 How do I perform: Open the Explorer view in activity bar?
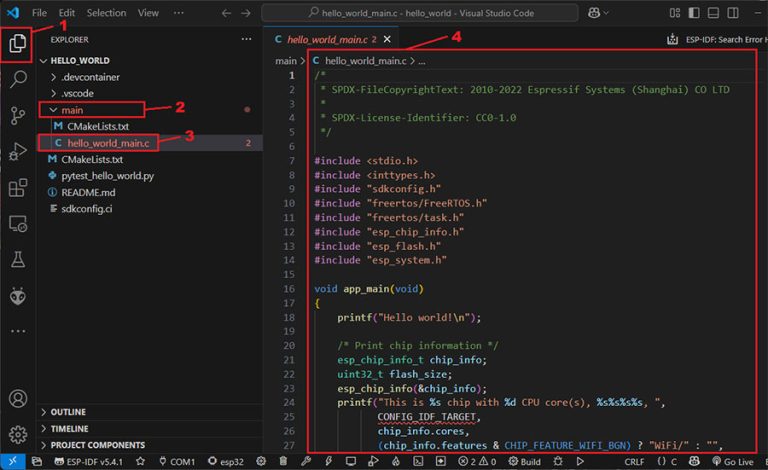(x=18, y=44)
